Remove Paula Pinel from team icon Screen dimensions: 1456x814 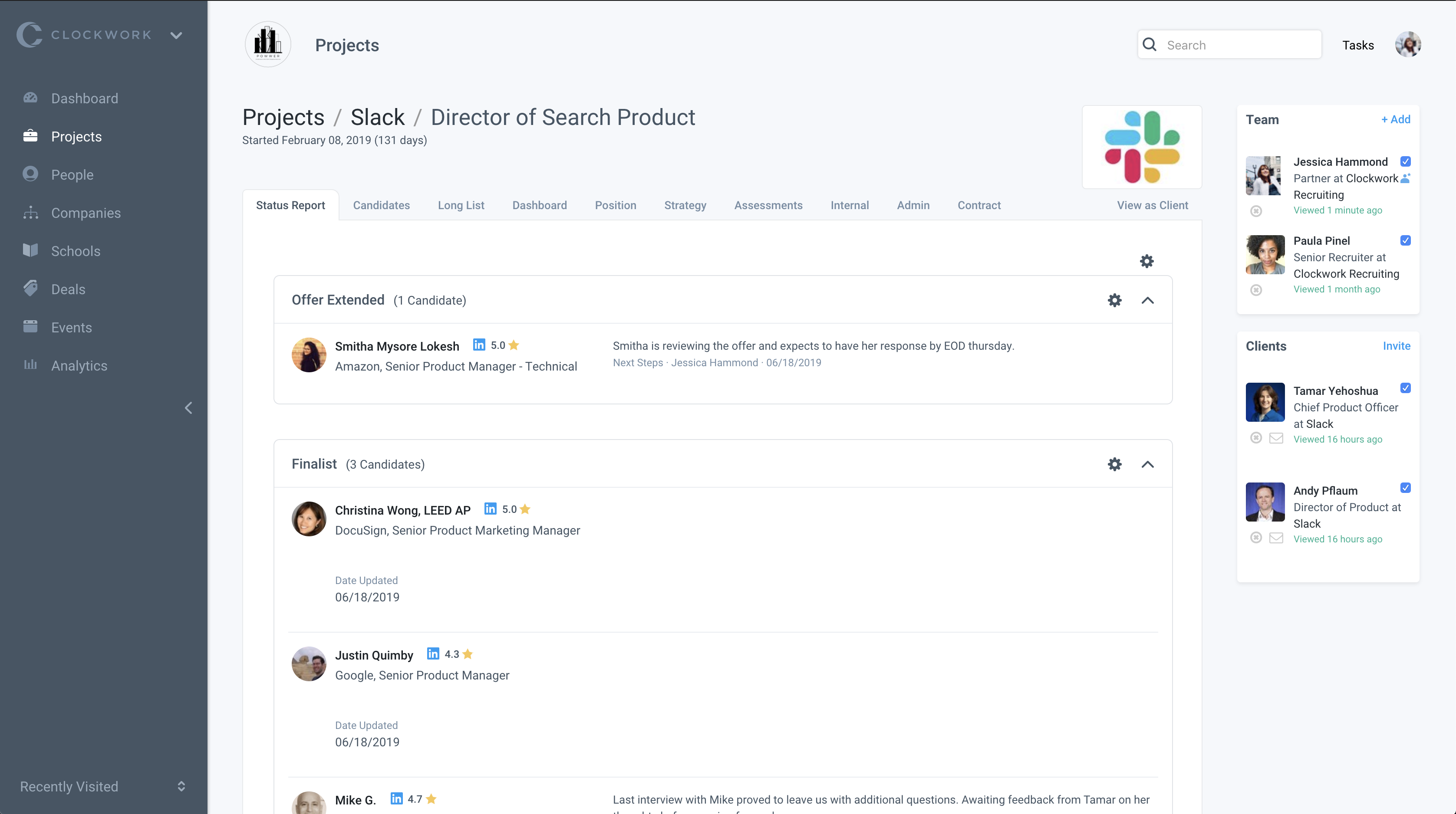[1256, 290]
